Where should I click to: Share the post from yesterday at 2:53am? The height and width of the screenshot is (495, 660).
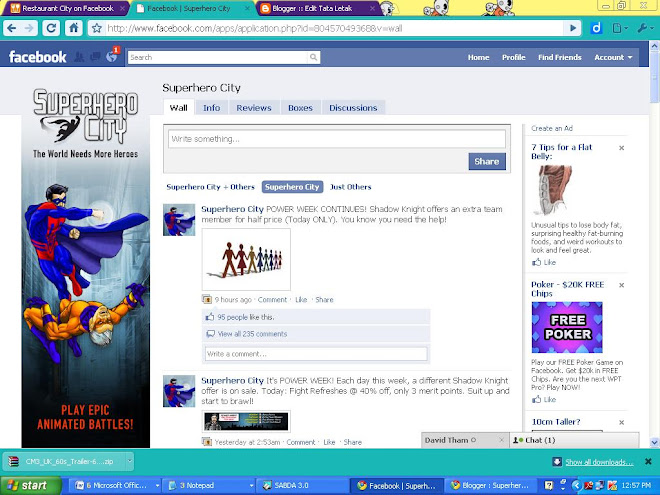pyautogui.click(x=352, y=442)
